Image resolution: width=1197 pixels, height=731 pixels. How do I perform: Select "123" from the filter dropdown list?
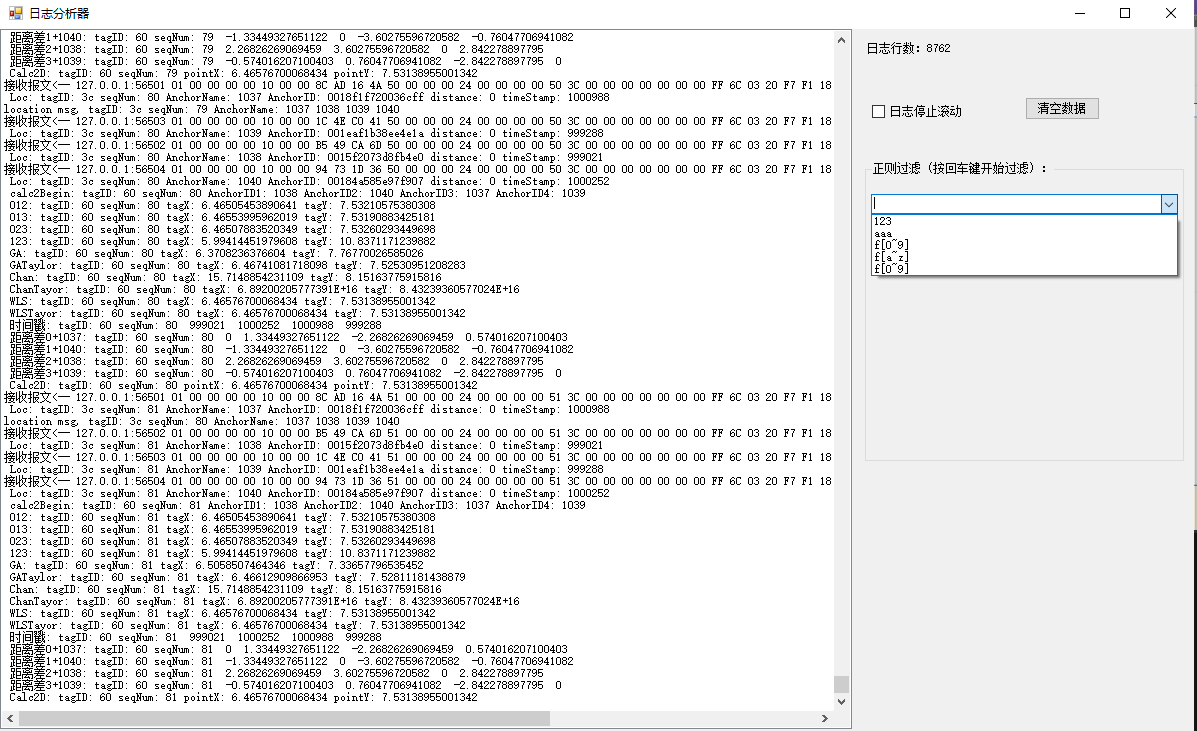point(883,221)
